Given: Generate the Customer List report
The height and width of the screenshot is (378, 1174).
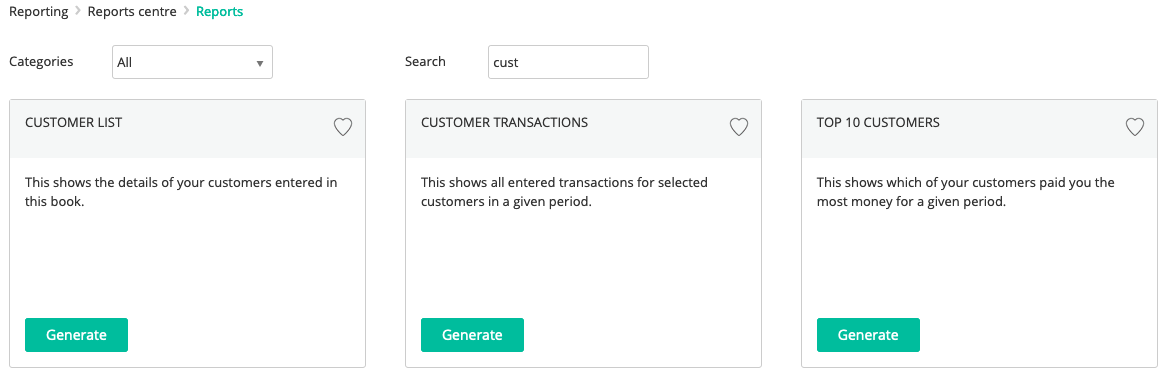Looking at the screenshot, I should click(x=76, y=335).
